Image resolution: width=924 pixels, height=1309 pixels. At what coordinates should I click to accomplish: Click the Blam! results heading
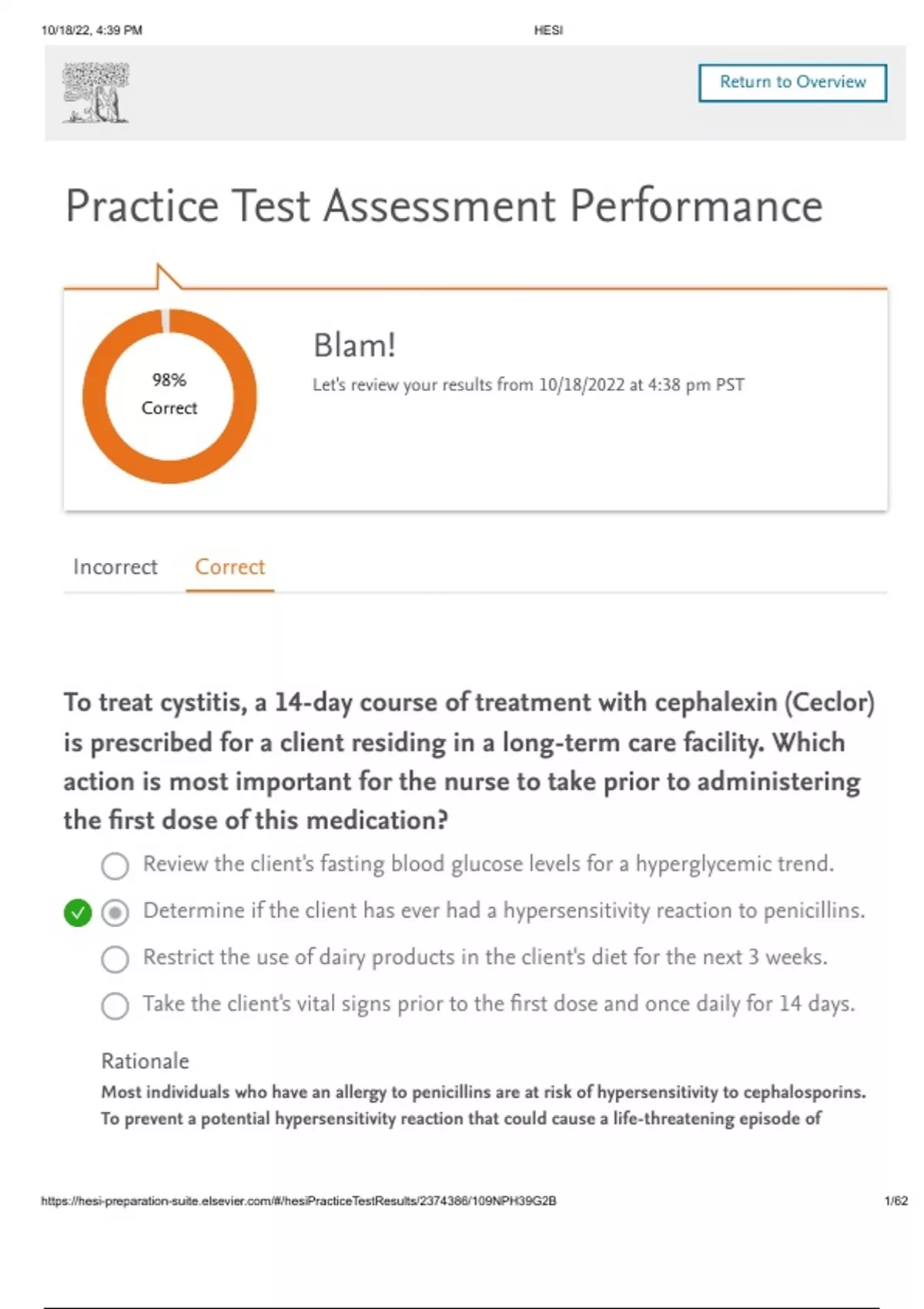(354, 346)
